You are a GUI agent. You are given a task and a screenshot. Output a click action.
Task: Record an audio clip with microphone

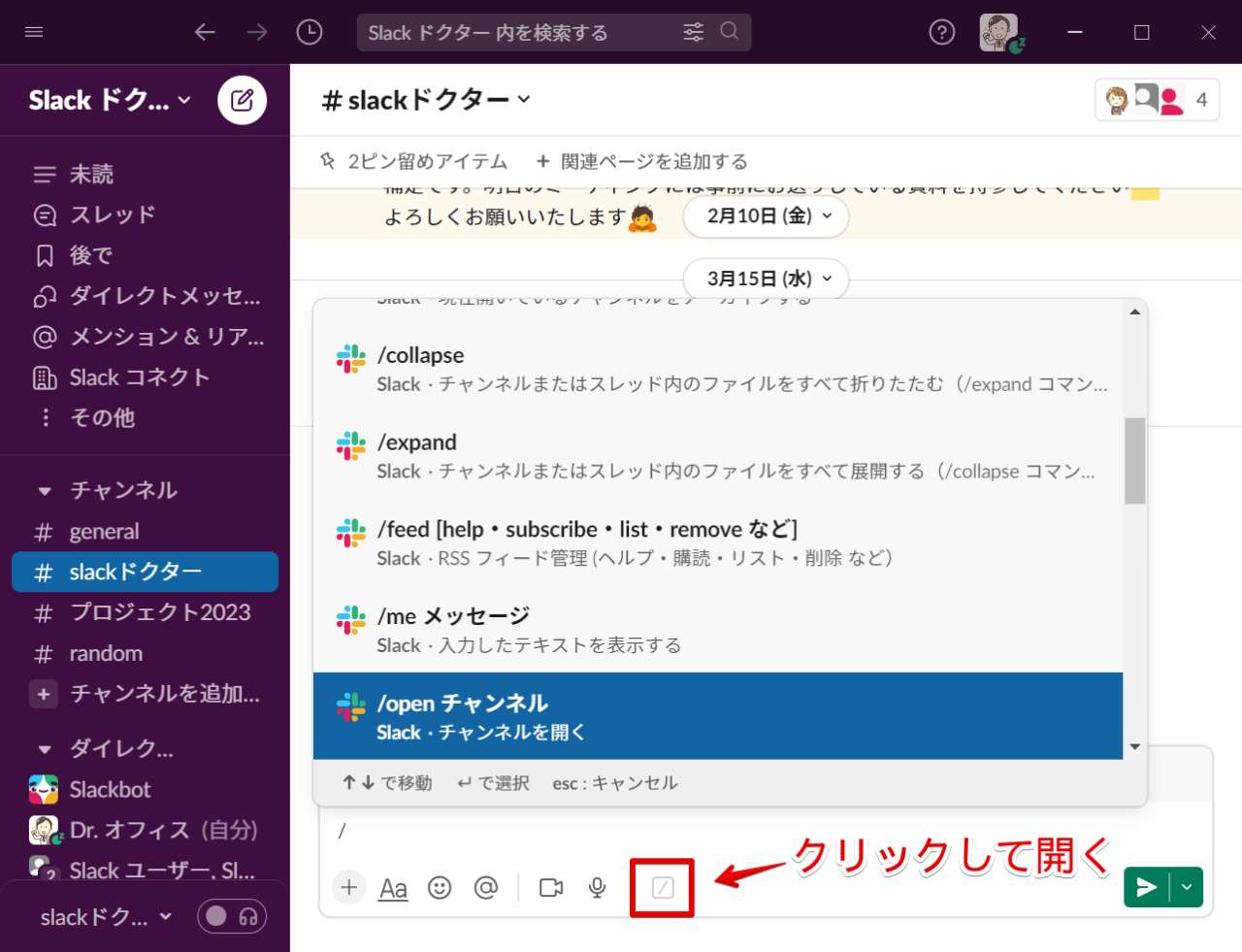click(x=598, y=887)
